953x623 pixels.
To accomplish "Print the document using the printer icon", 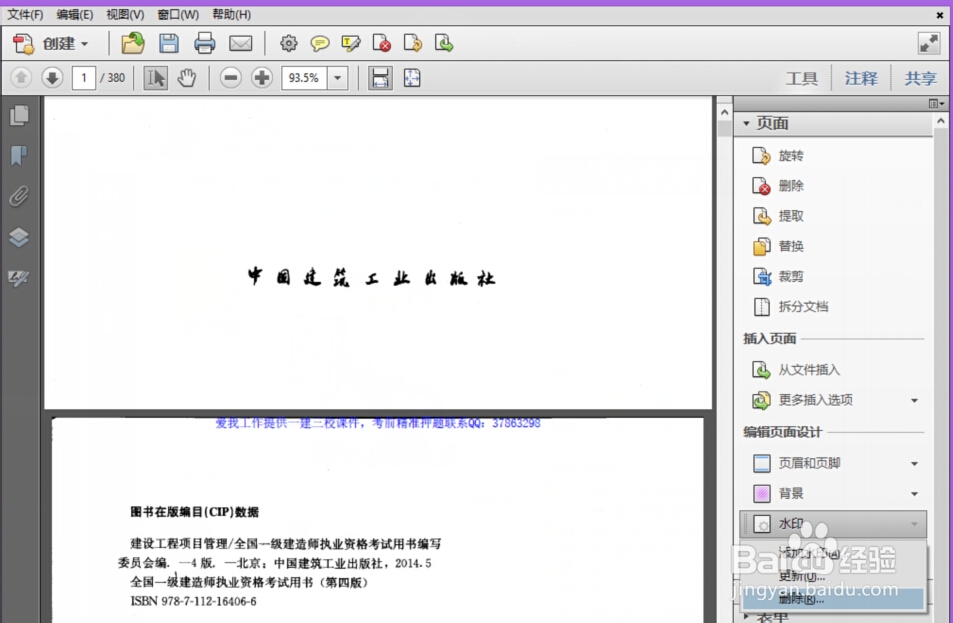I will tap(204, 43).
